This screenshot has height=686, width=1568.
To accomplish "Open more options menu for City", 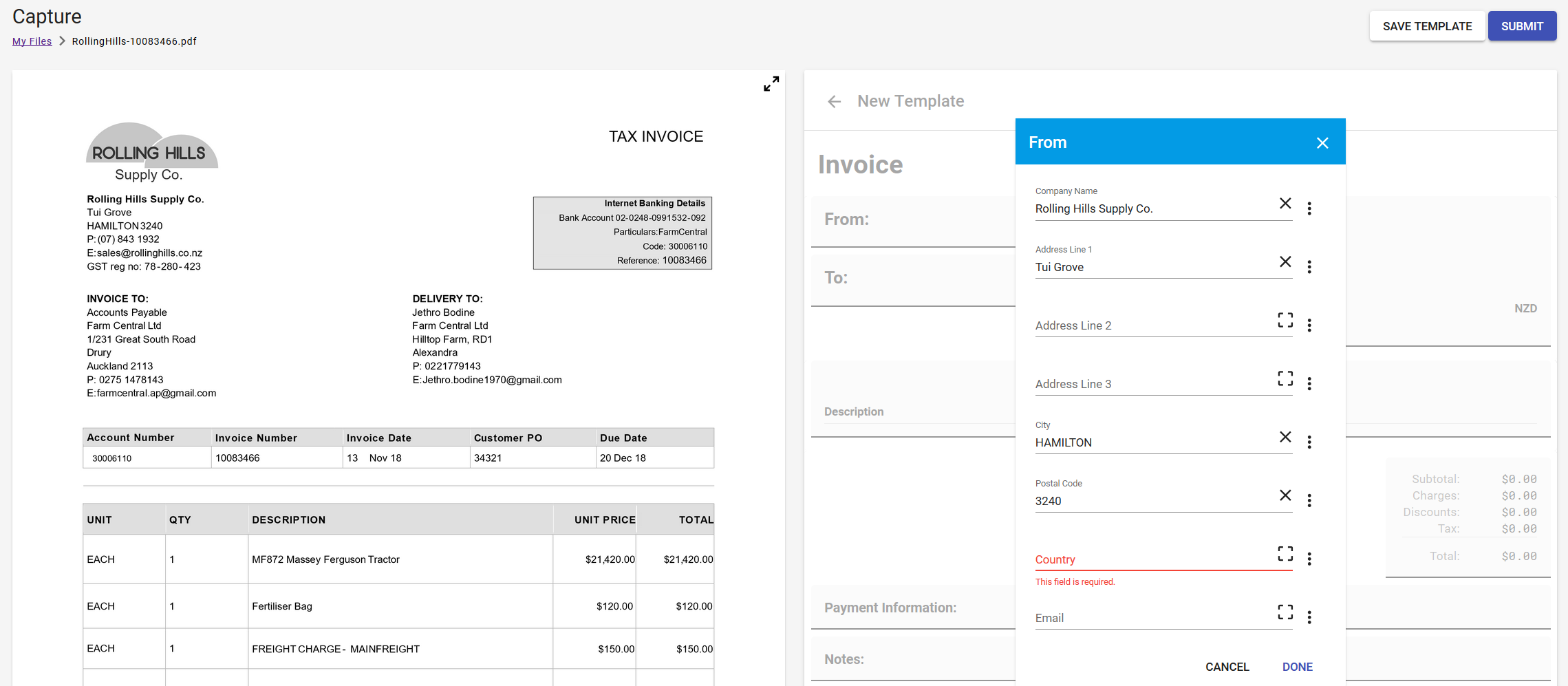I will [x=1309, y=442].
